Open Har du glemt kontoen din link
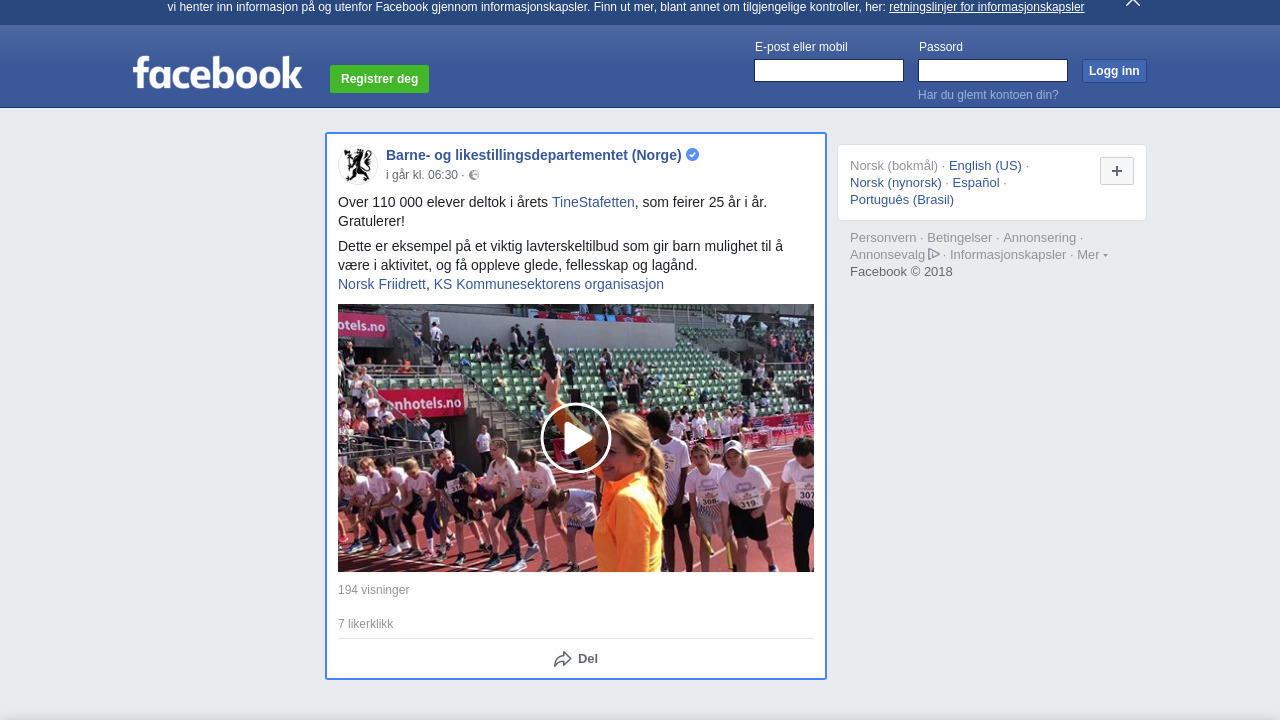 point(988,95)
